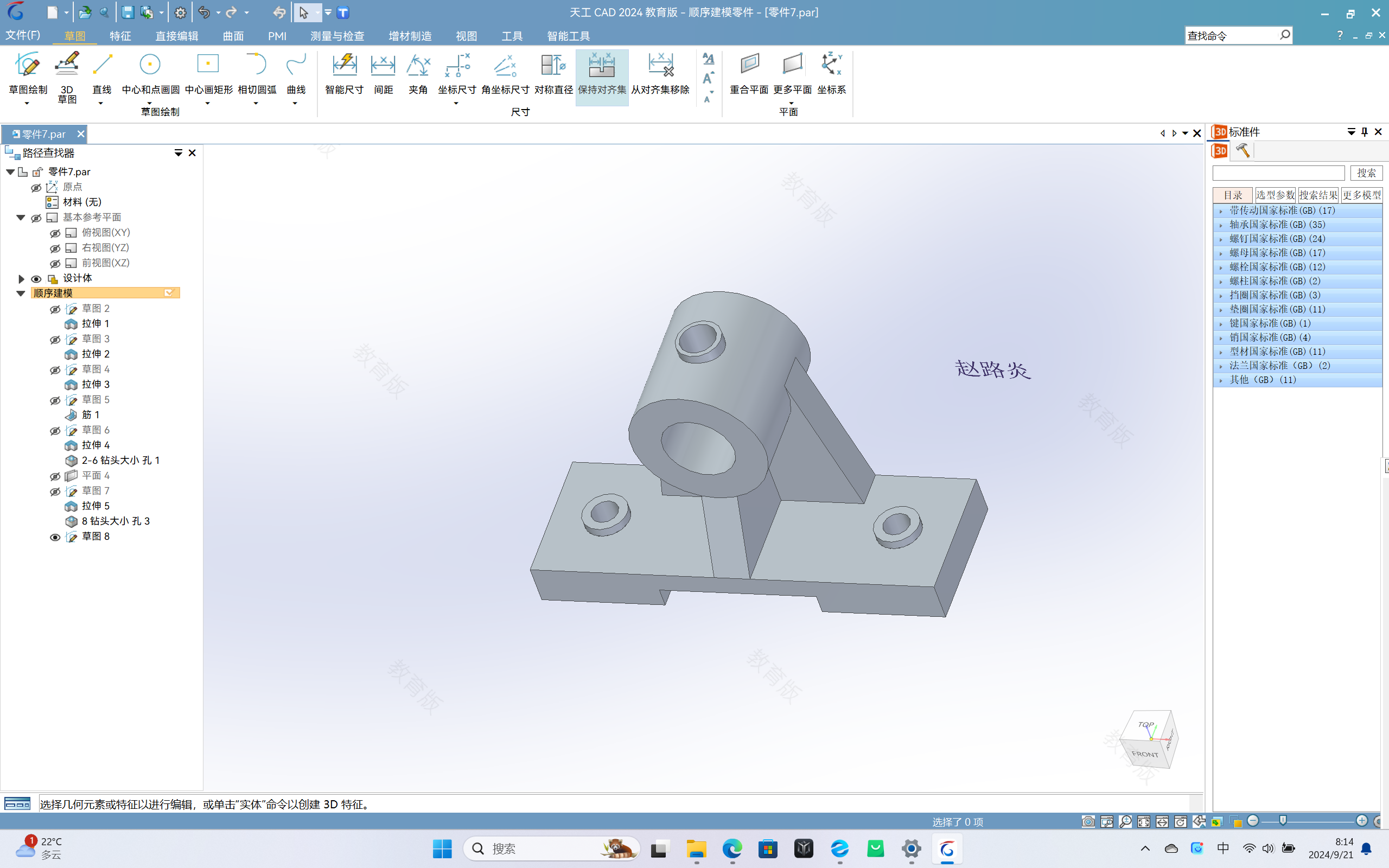
Task: Select the 相切圆弧 arc tool
Action: click(257, 72)
